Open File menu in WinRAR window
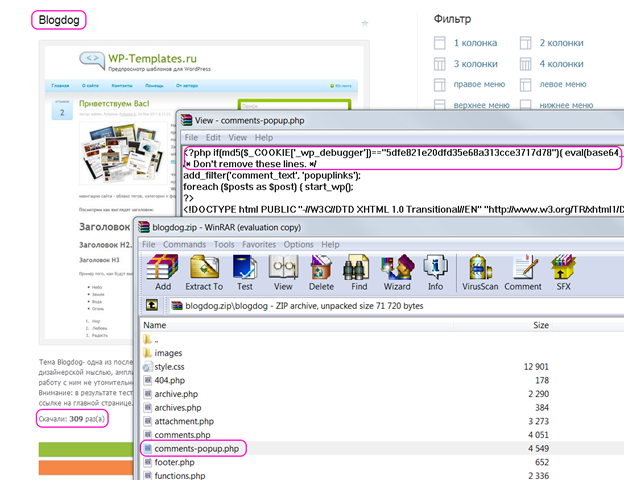 click(148, 244)
